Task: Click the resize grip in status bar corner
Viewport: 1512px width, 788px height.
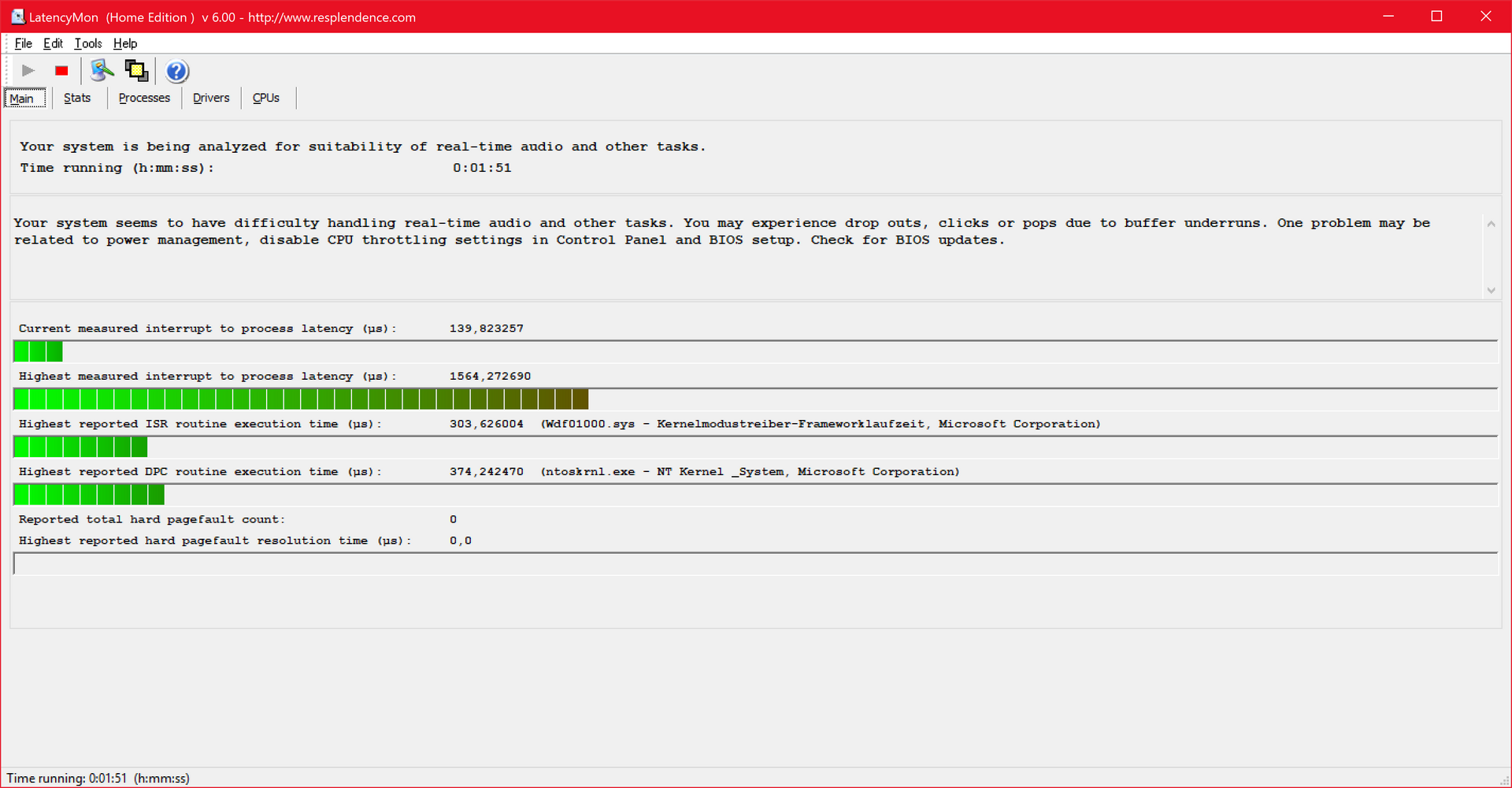Action: point(1504,780)
